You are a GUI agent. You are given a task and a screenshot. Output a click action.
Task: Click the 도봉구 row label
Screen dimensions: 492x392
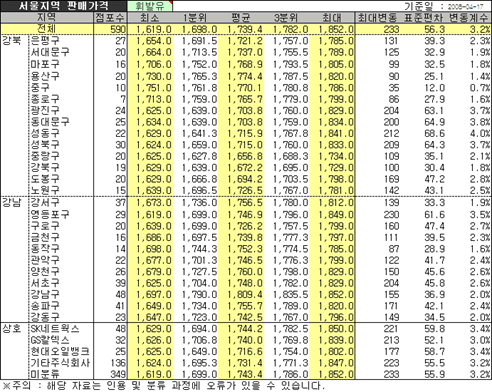[45, 179]
